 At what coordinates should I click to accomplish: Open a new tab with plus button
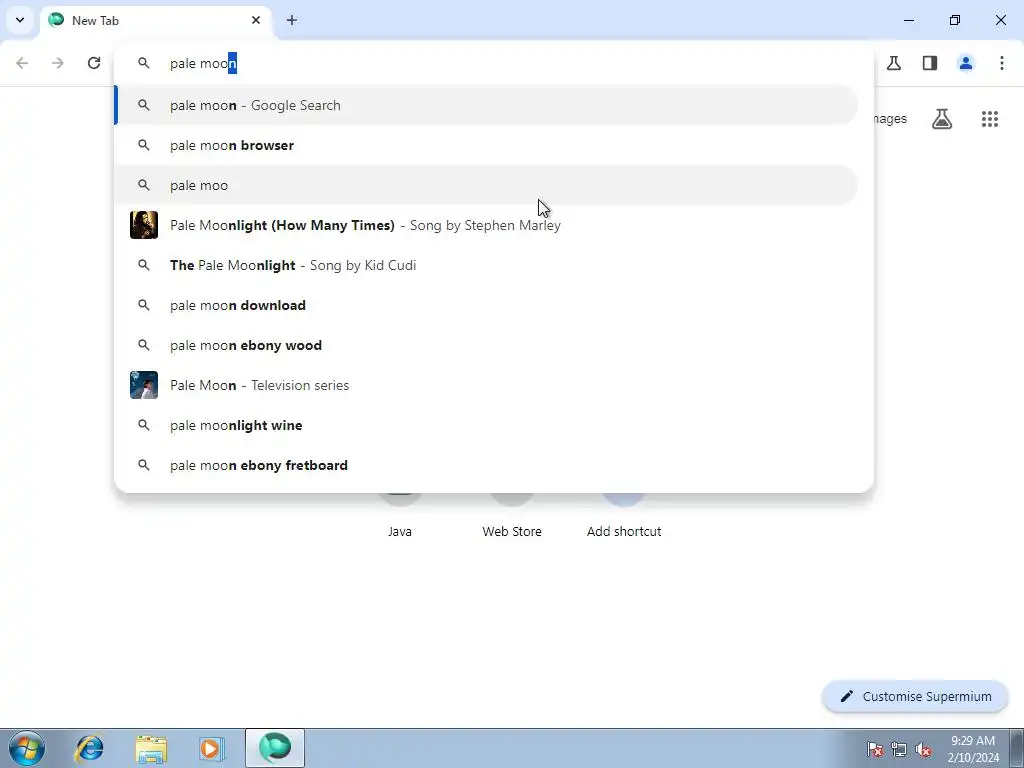pyautogui.click(x=292, y=20)
